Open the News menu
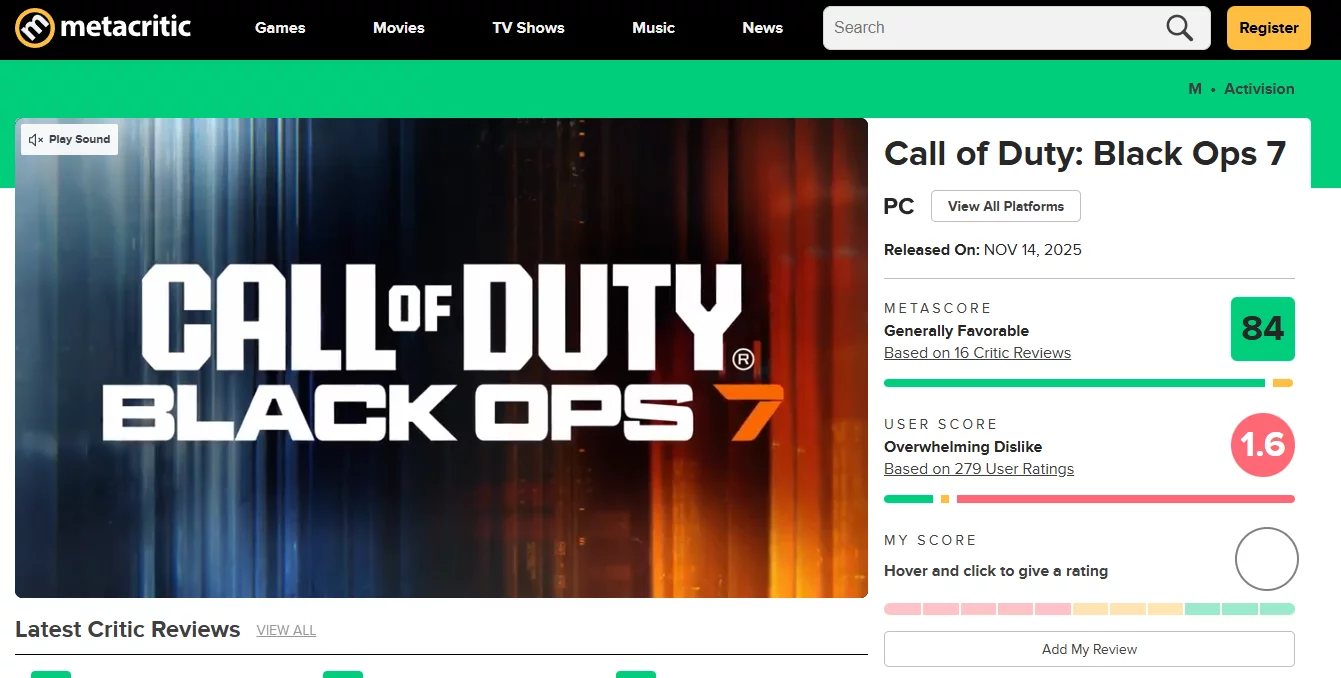This screenshot has width=1341, height=678. pos(763,28)
